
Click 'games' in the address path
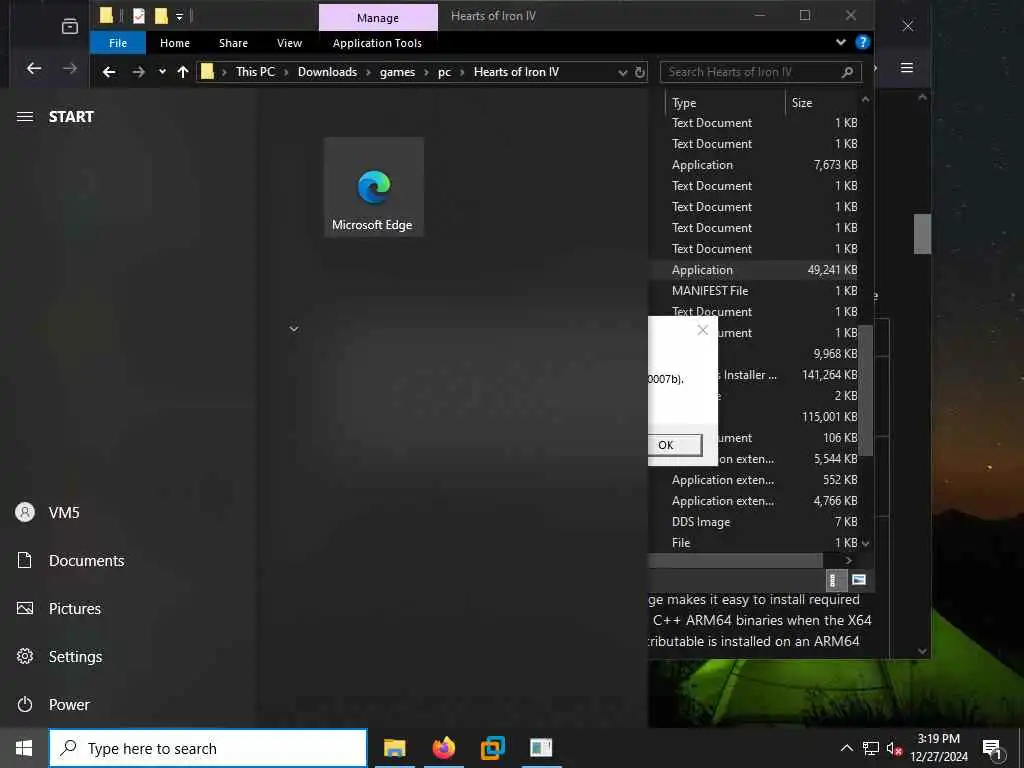point(397,72)
